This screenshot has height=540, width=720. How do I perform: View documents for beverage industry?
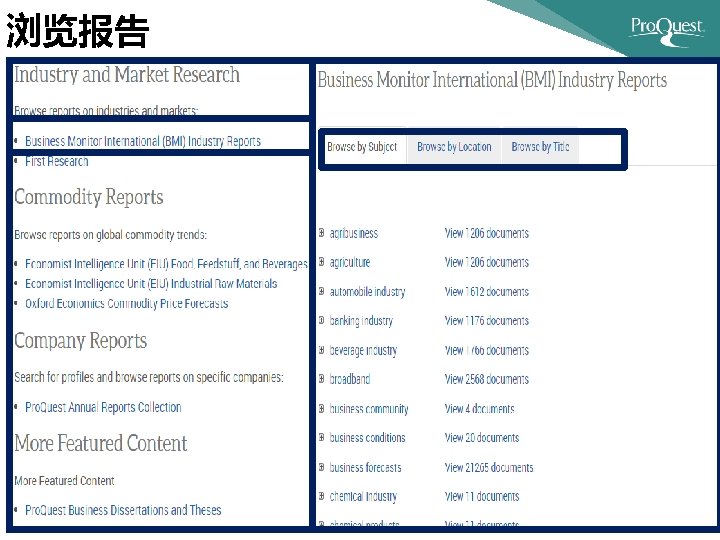click(487, 350)
